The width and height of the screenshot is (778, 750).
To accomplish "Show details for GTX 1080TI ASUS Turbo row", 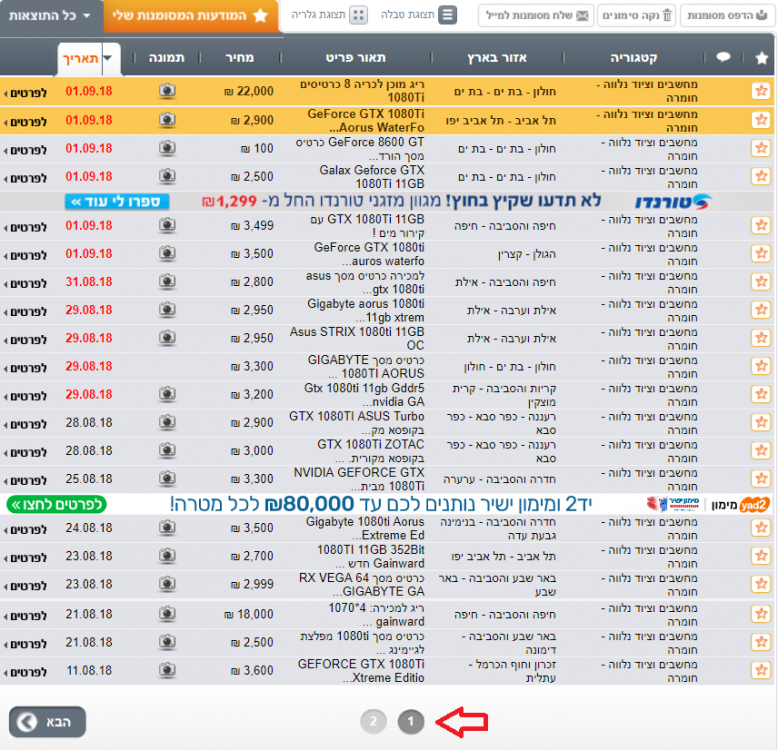I will (25, 424).
